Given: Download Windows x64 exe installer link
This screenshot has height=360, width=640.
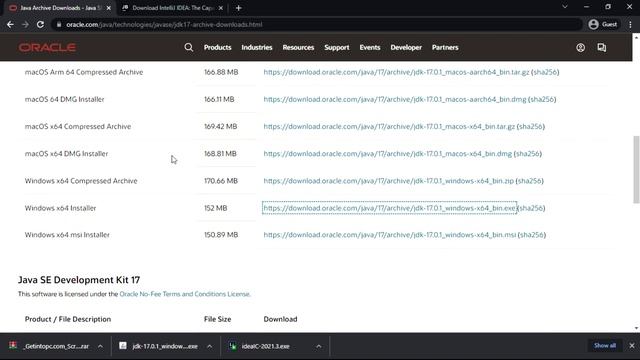Looking at the screenshot, I should pyautogui.click(x=389, y=208).
